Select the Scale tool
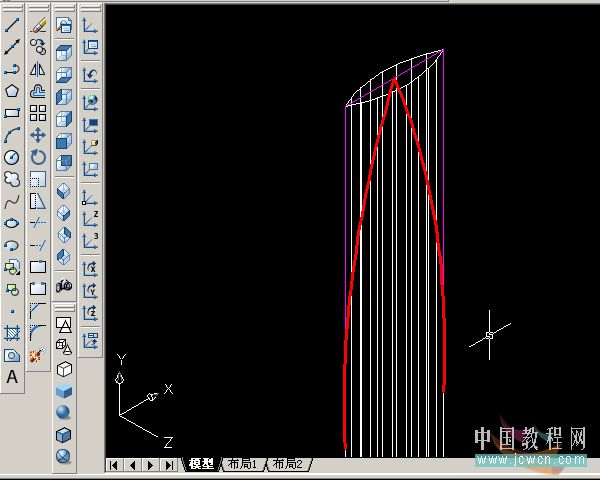 pos(38,179)
